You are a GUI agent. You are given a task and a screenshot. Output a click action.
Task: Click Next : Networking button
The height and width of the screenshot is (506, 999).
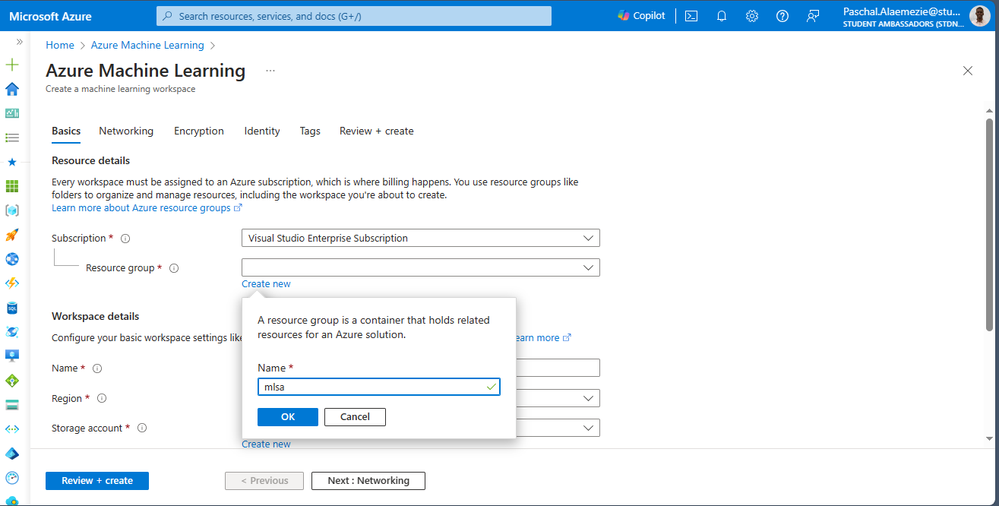(368, 481)
